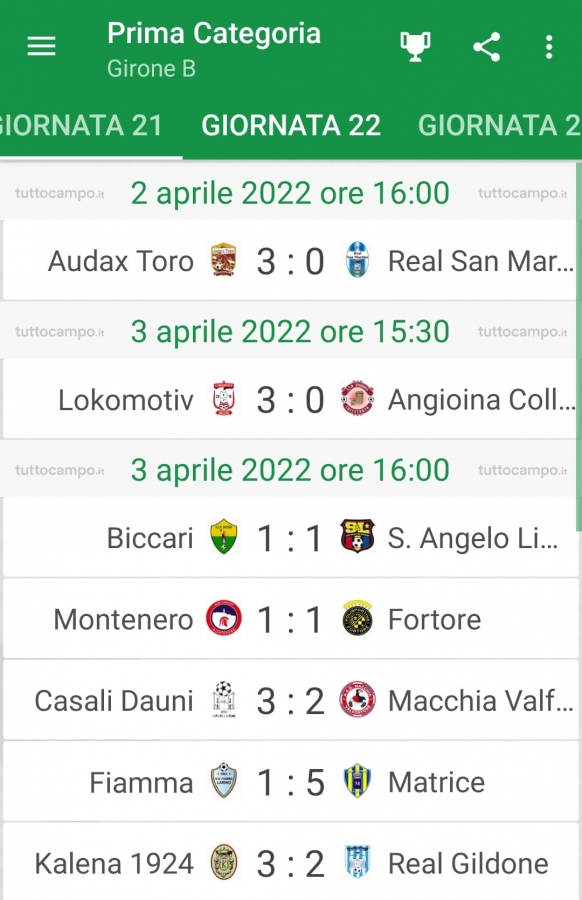Tap the Fortore team crest
The height and width of the screenshot is (900, 582).
(357, 618)
